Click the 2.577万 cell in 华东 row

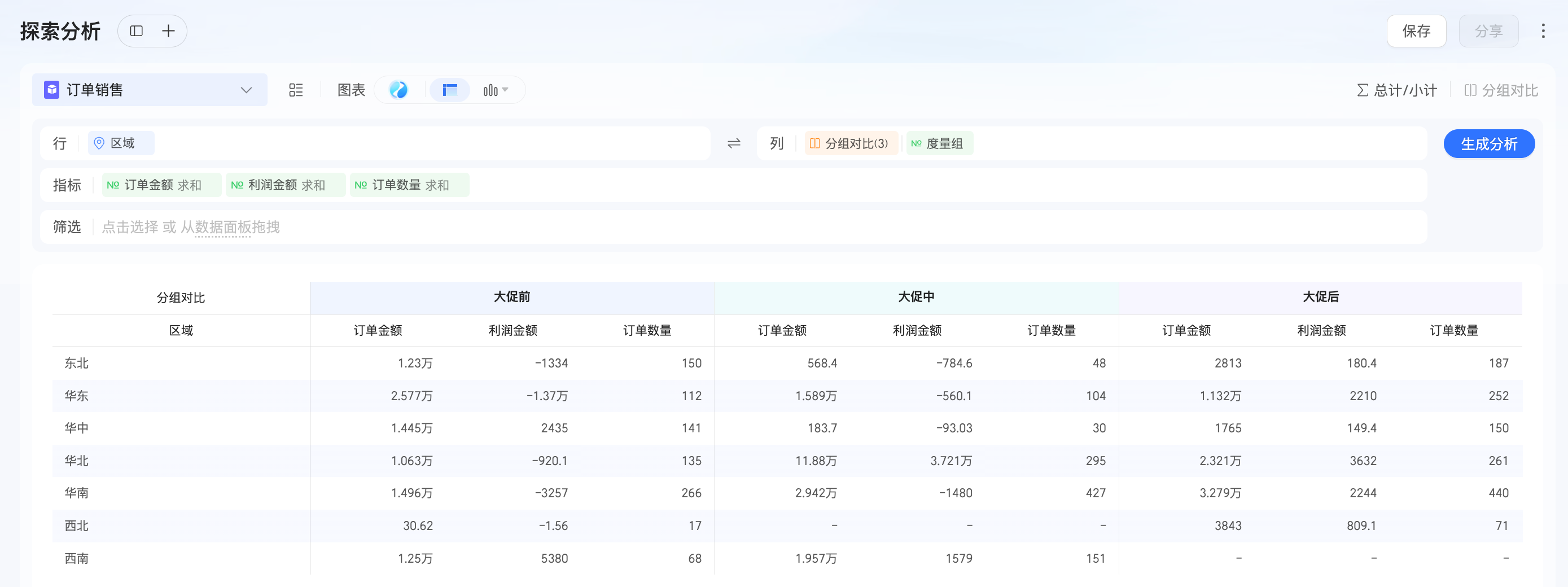[411, 396]
